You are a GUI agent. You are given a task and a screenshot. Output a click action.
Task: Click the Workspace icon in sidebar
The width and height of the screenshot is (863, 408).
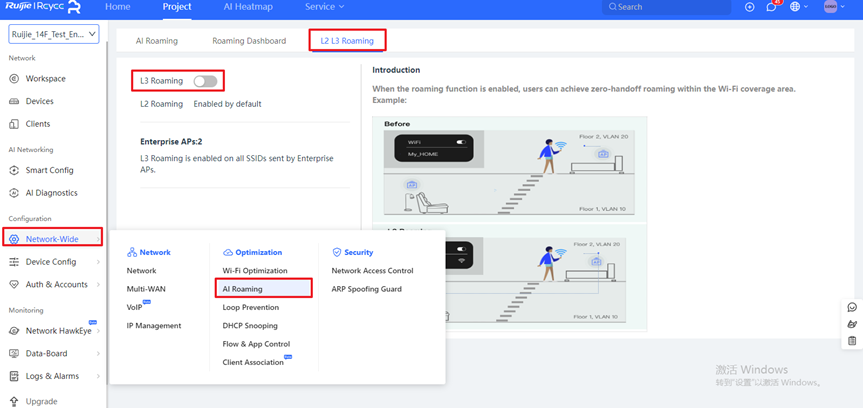point(14,79)
